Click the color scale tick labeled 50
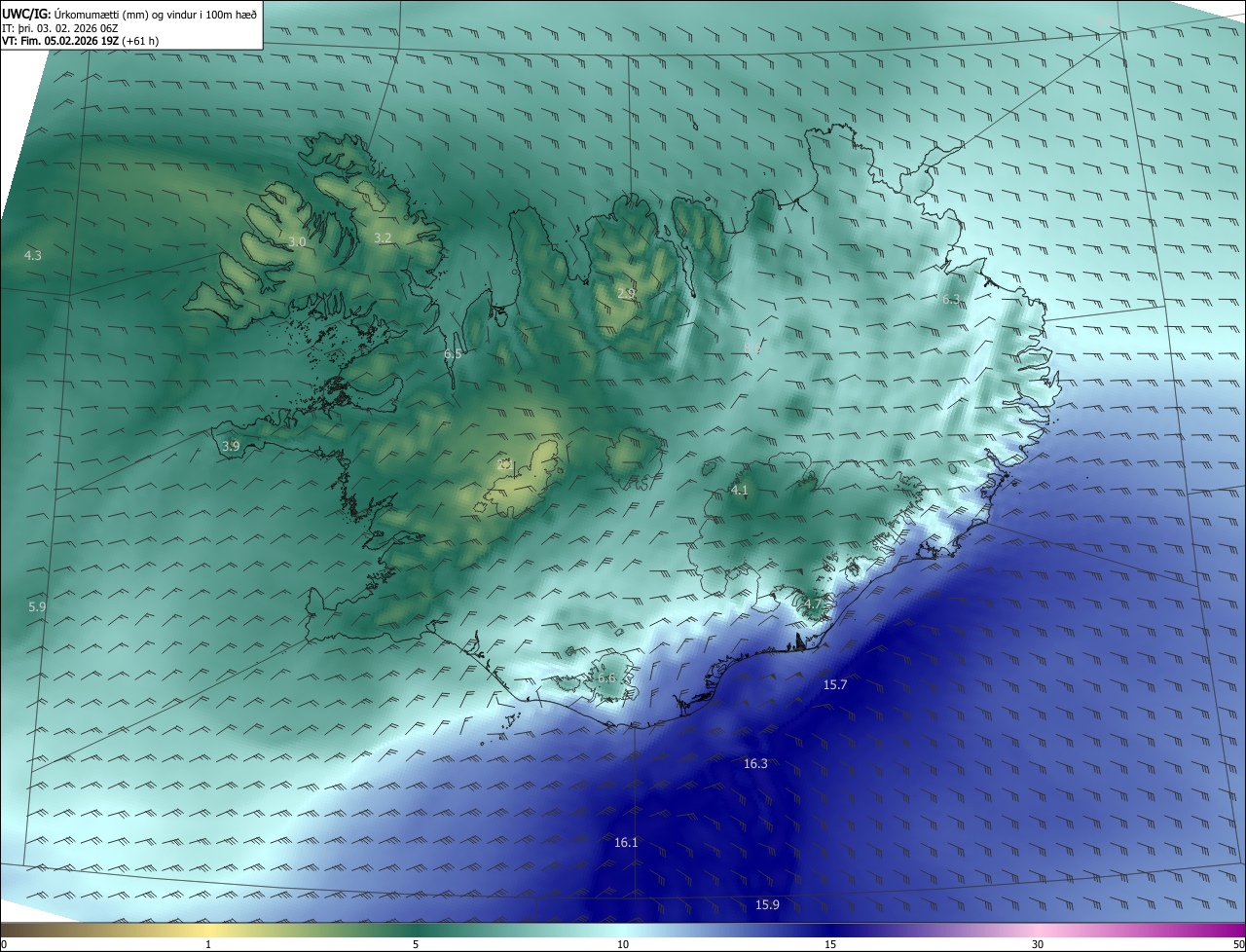This screenshot has width=1246, height=952. [1238, 944]
